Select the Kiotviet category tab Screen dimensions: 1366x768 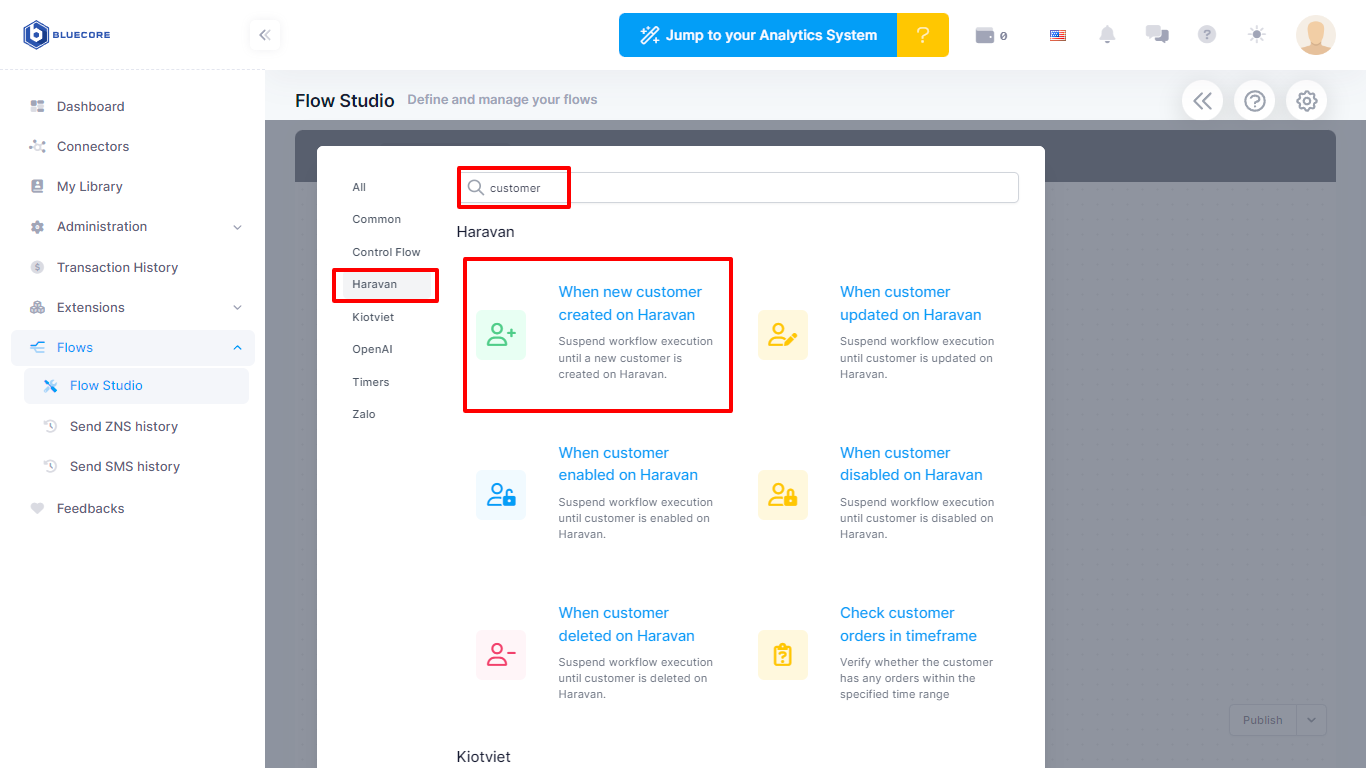coord(373,317)
